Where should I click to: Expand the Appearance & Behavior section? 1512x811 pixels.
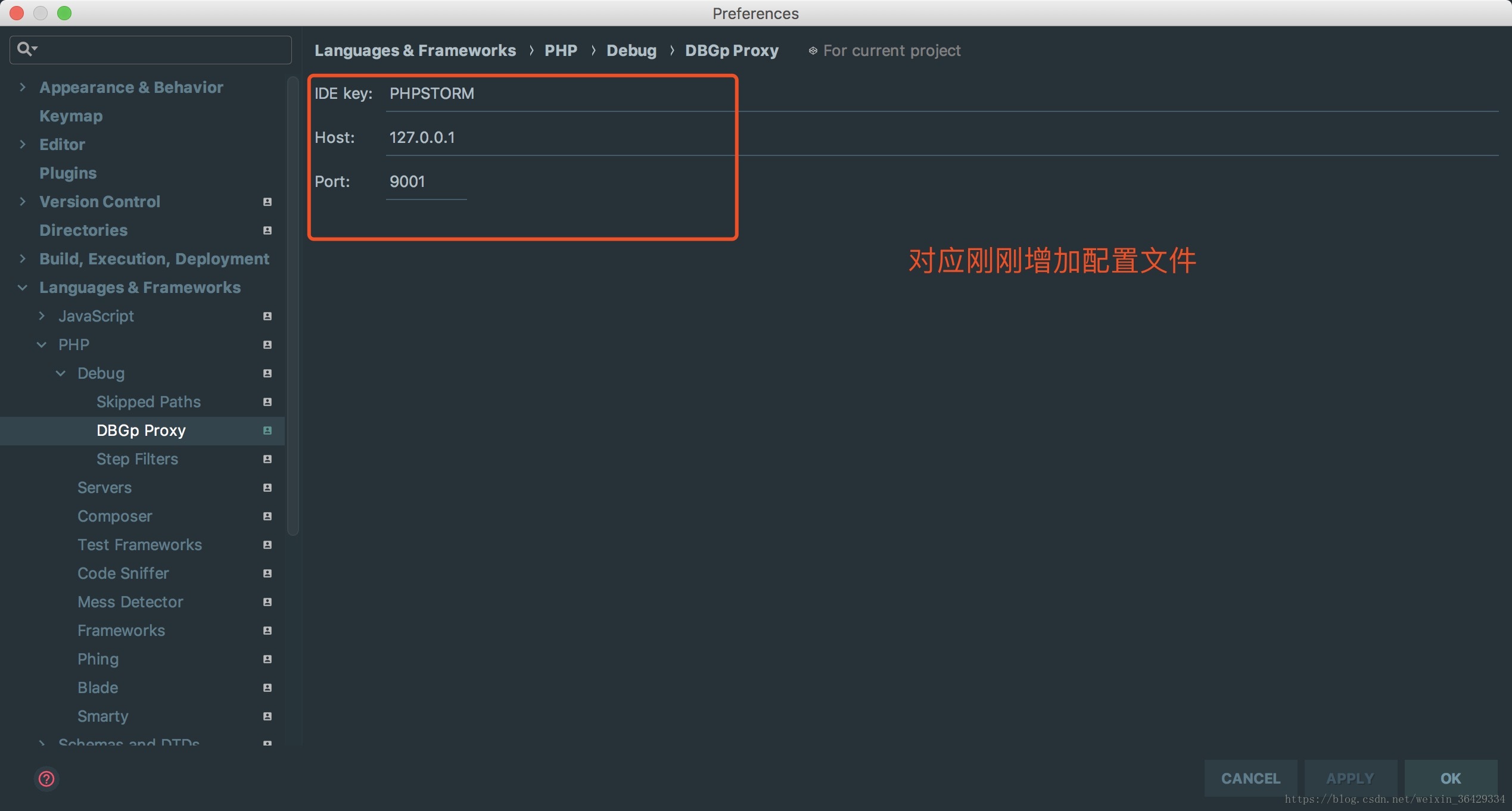point(23,88)
